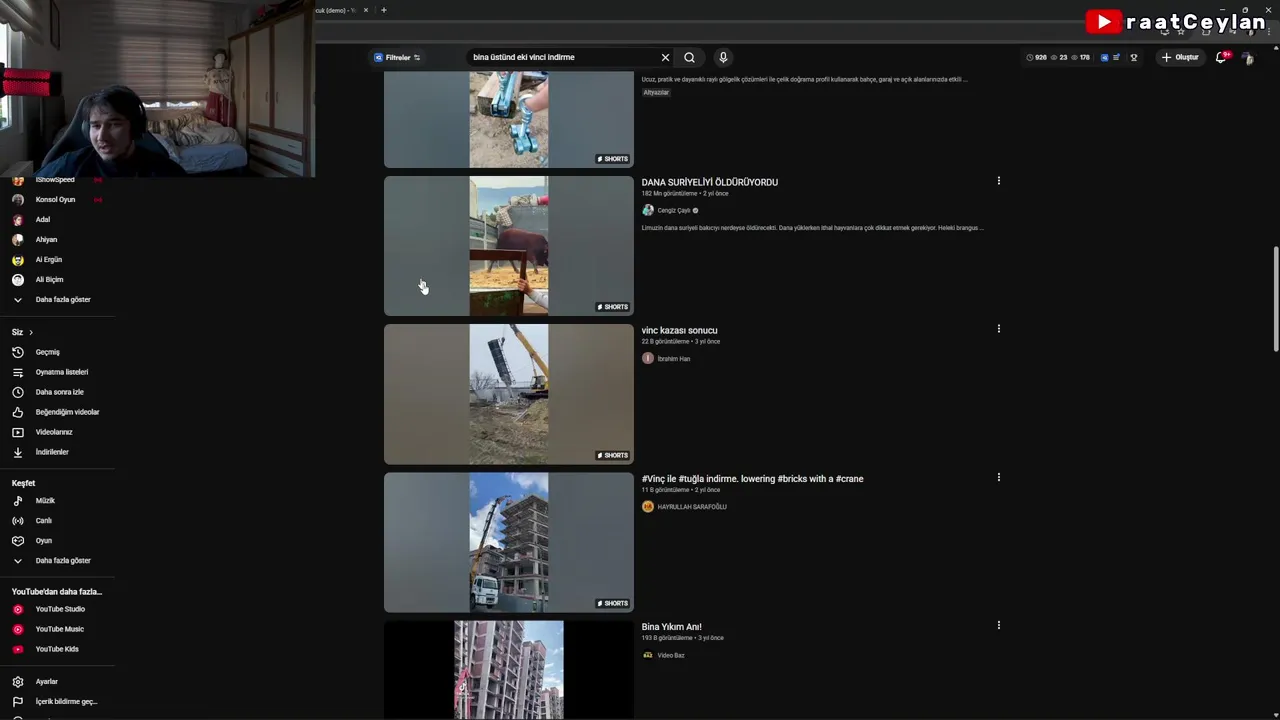Close the current browser tab
This screenshot has width=1280, height=720.
pyautogui.click(x=366, y=10)
